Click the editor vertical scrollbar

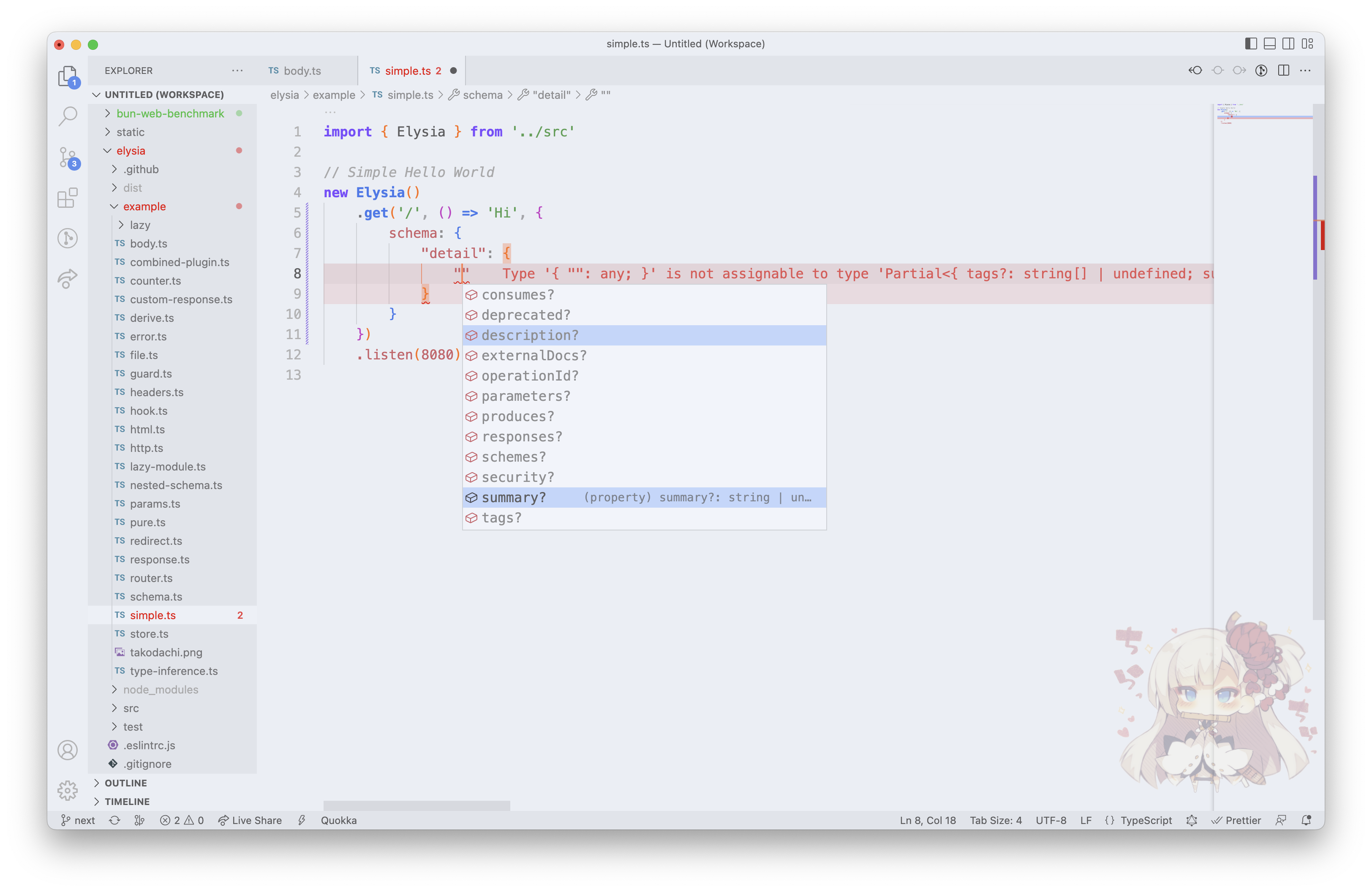(1318, 361)
